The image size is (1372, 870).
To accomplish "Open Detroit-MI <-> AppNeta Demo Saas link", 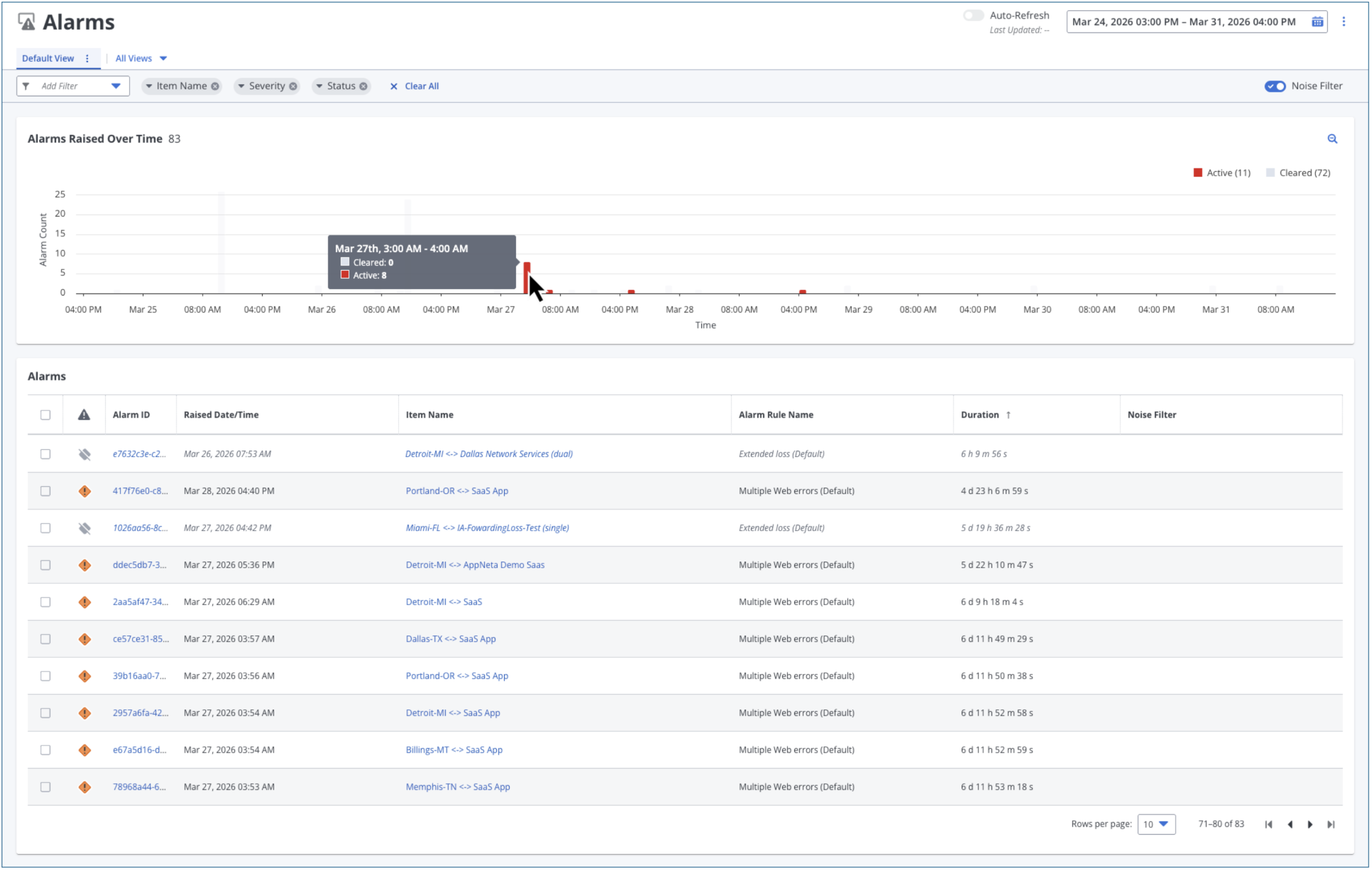I will [x=475, y=565].
